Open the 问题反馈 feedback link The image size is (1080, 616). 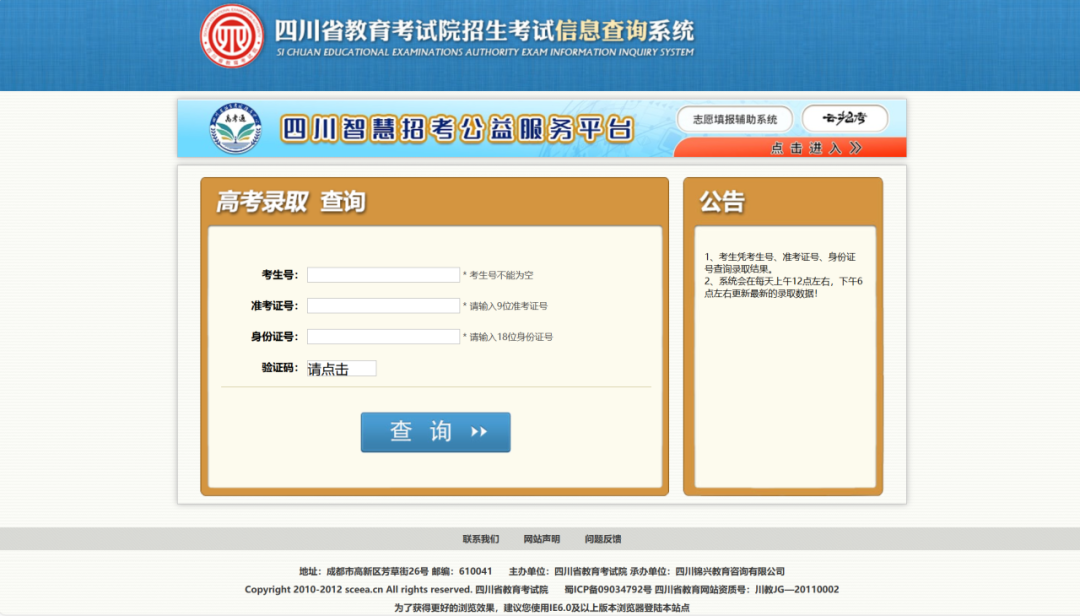605,538
